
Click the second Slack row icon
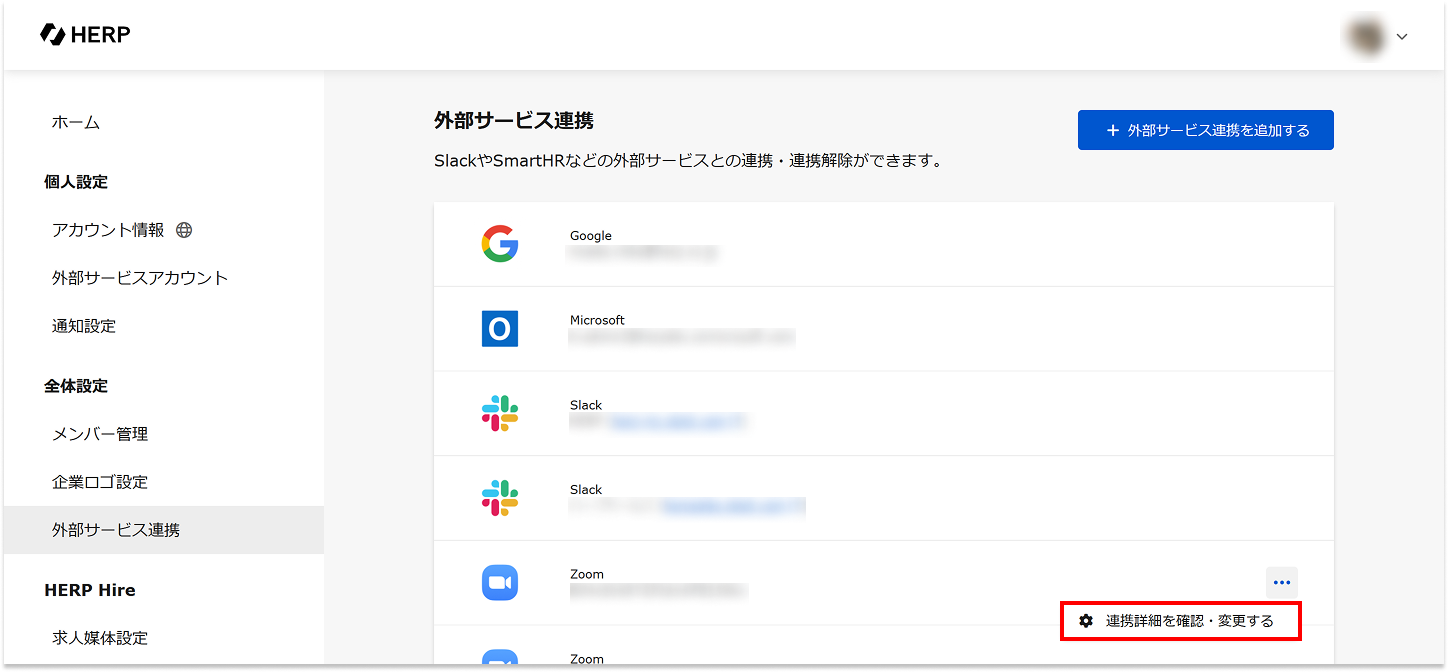pos(500,498)
